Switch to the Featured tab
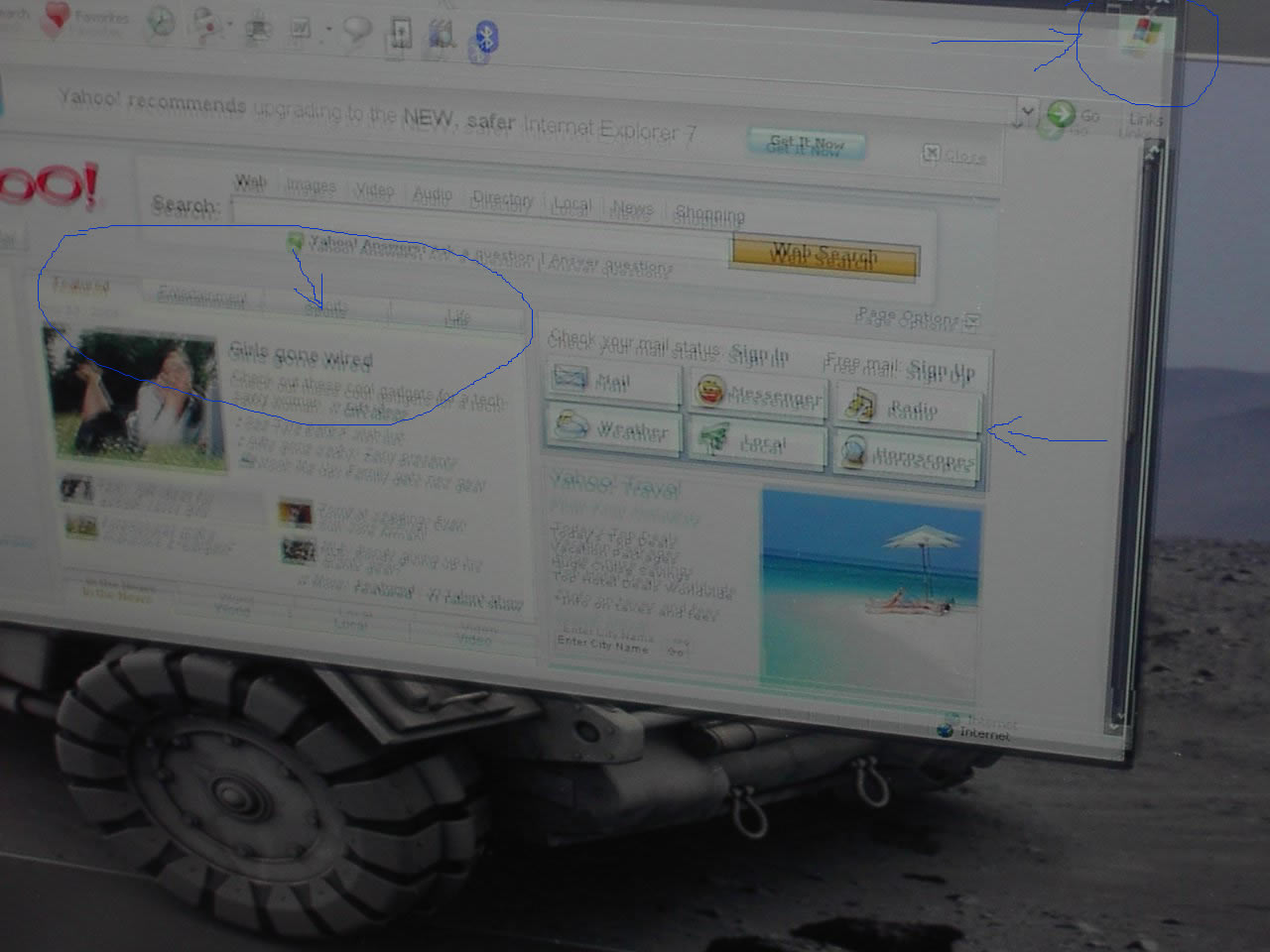This screenshot has width=1270, height=952. pyautogui.click(x=80, y=287)
